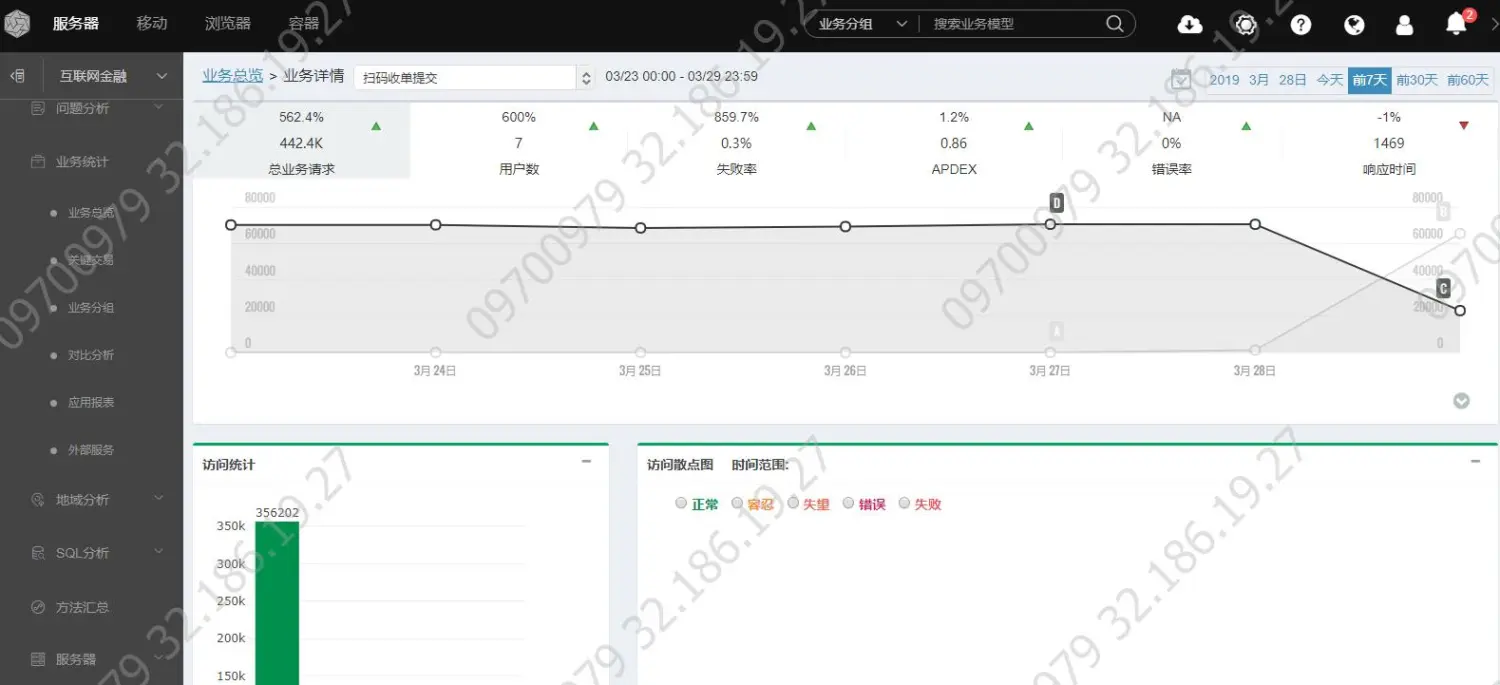Open 应用报表 in the sidebar

91,403
